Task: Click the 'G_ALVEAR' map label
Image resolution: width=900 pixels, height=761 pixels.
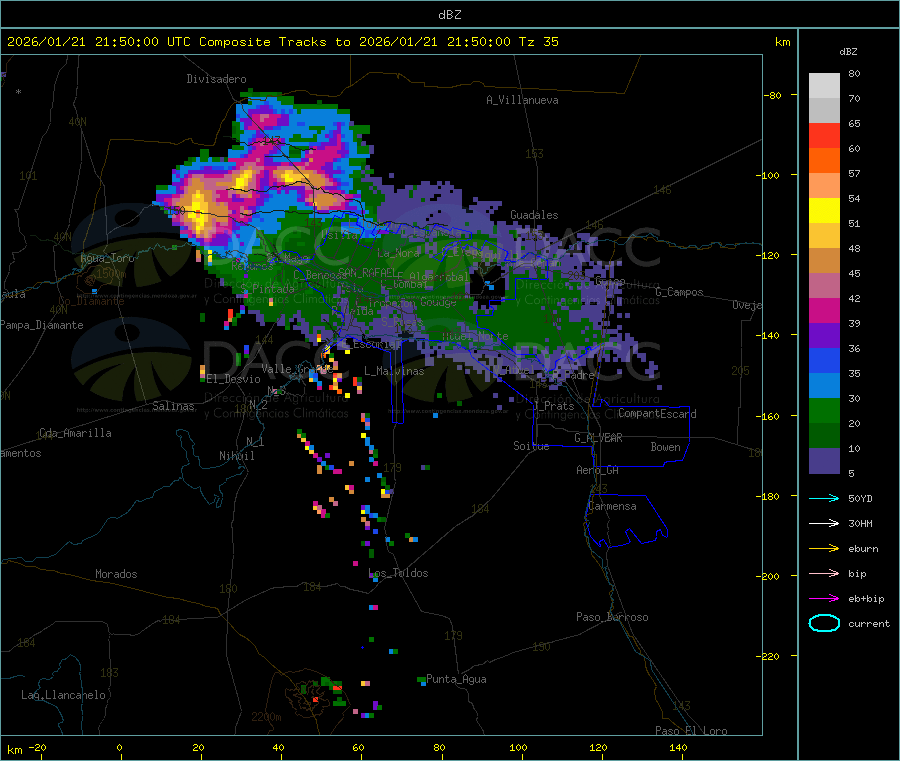Action: tap(598, 438)
